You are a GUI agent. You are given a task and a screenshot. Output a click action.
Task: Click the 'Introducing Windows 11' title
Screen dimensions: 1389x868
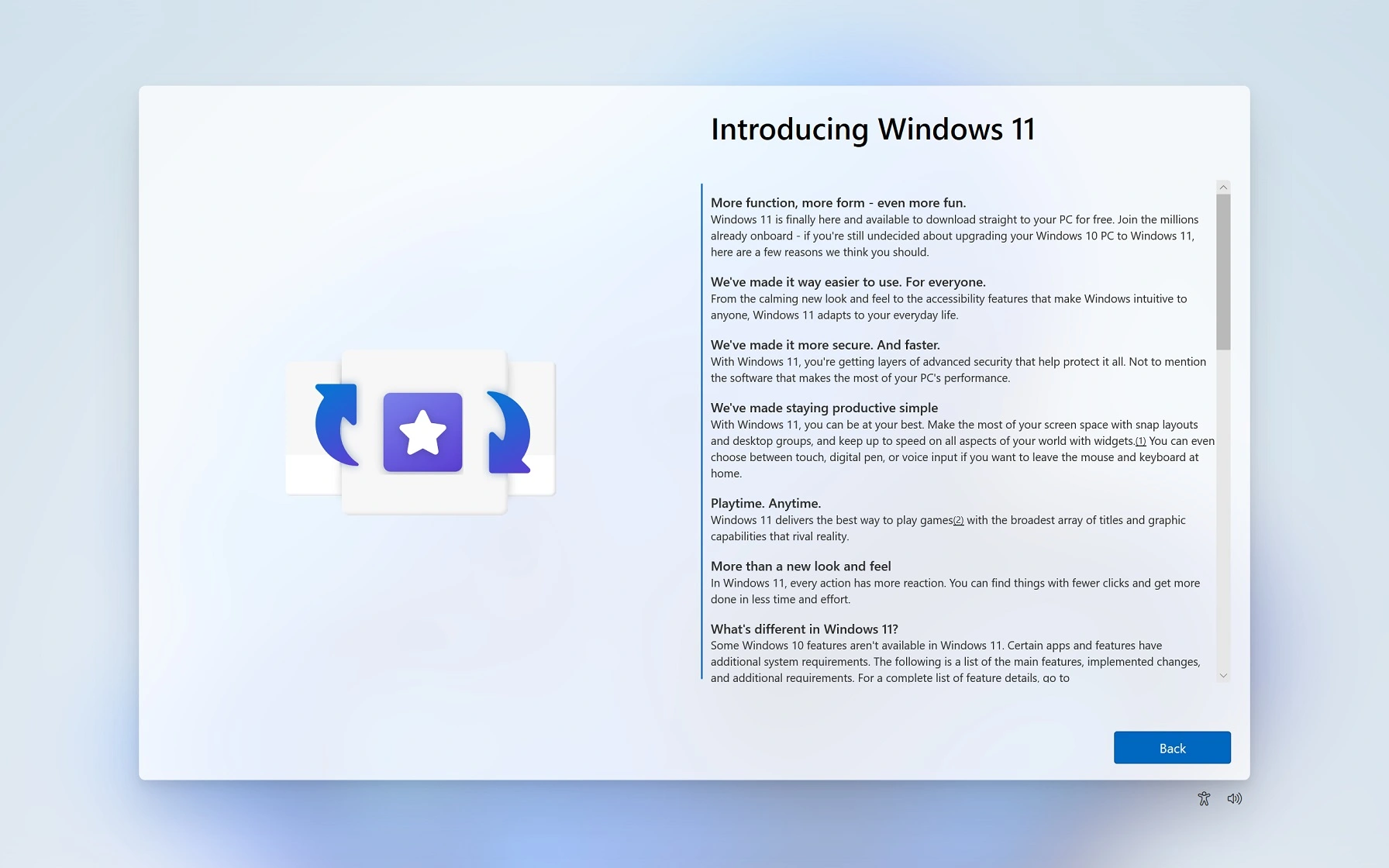tap(873, 129)
